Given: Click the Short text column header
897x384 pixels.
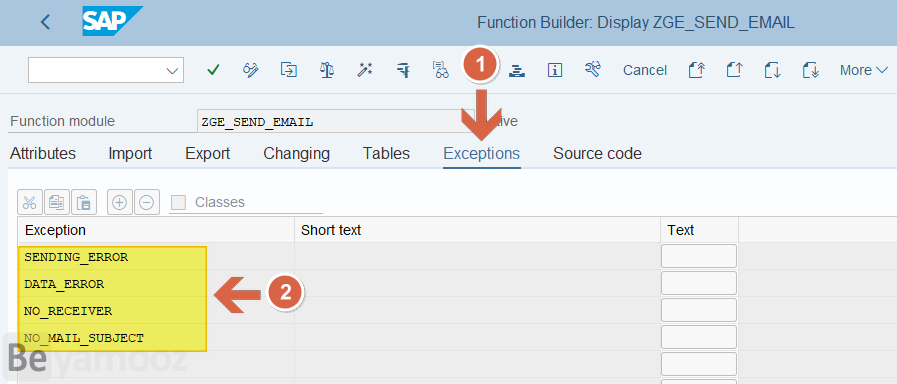Looking at the screenshot, I should (478, 230).
